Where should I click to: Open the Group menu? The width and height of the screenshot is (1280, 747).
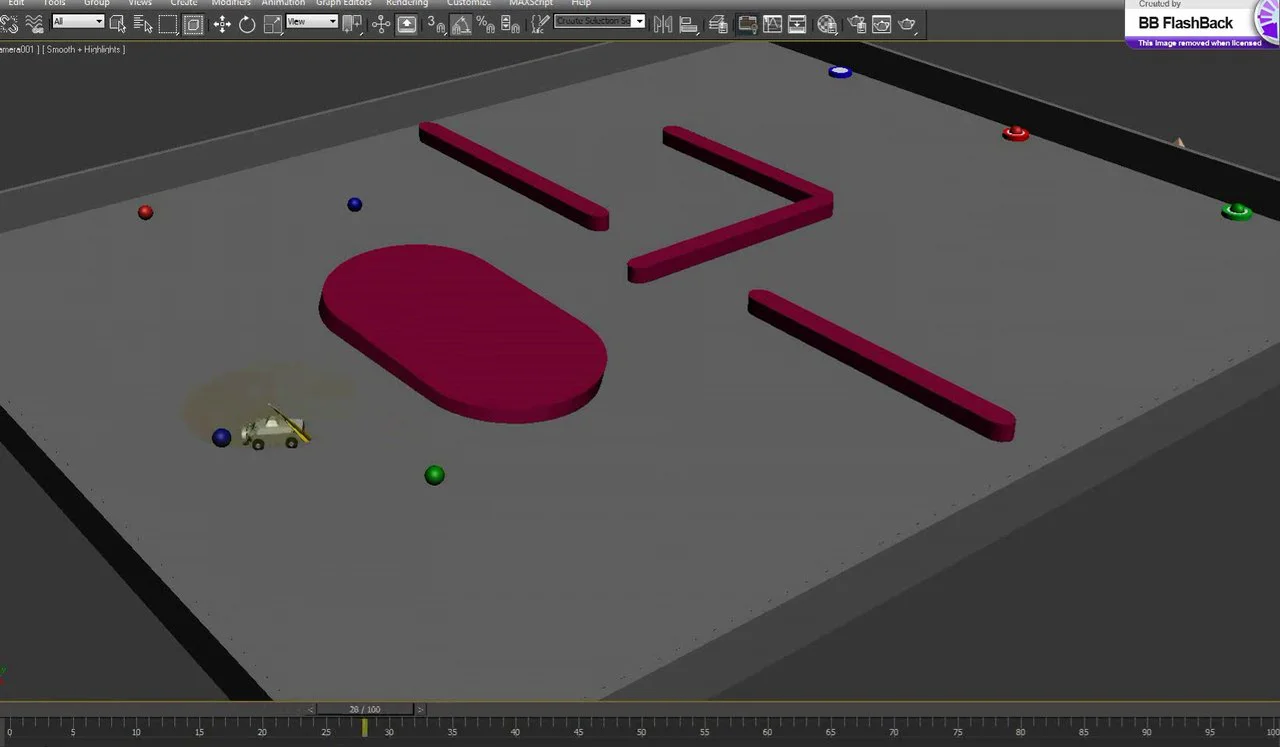point(97,3)
